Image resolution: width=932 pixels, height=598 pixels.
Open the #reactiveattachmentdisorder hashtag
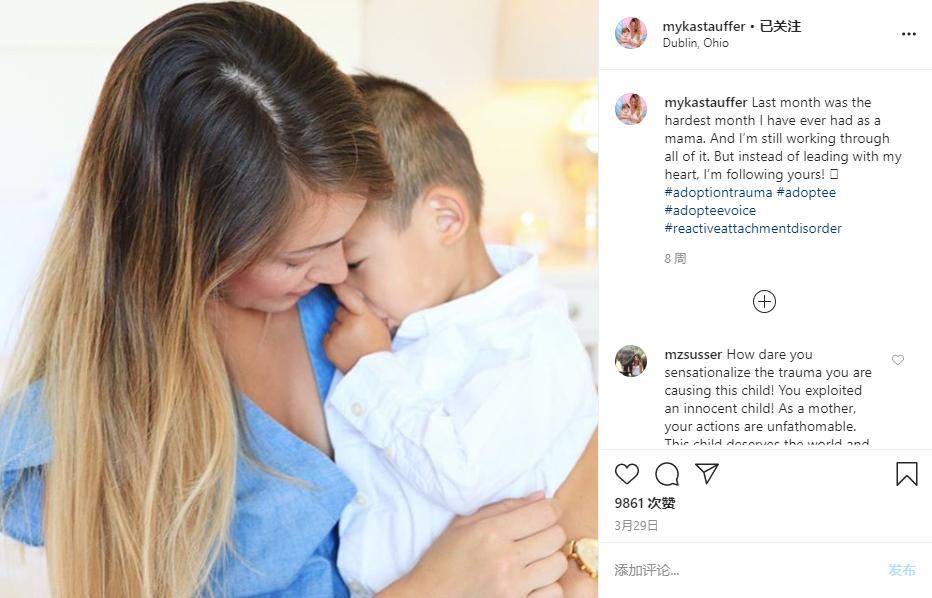coord(753,228)
